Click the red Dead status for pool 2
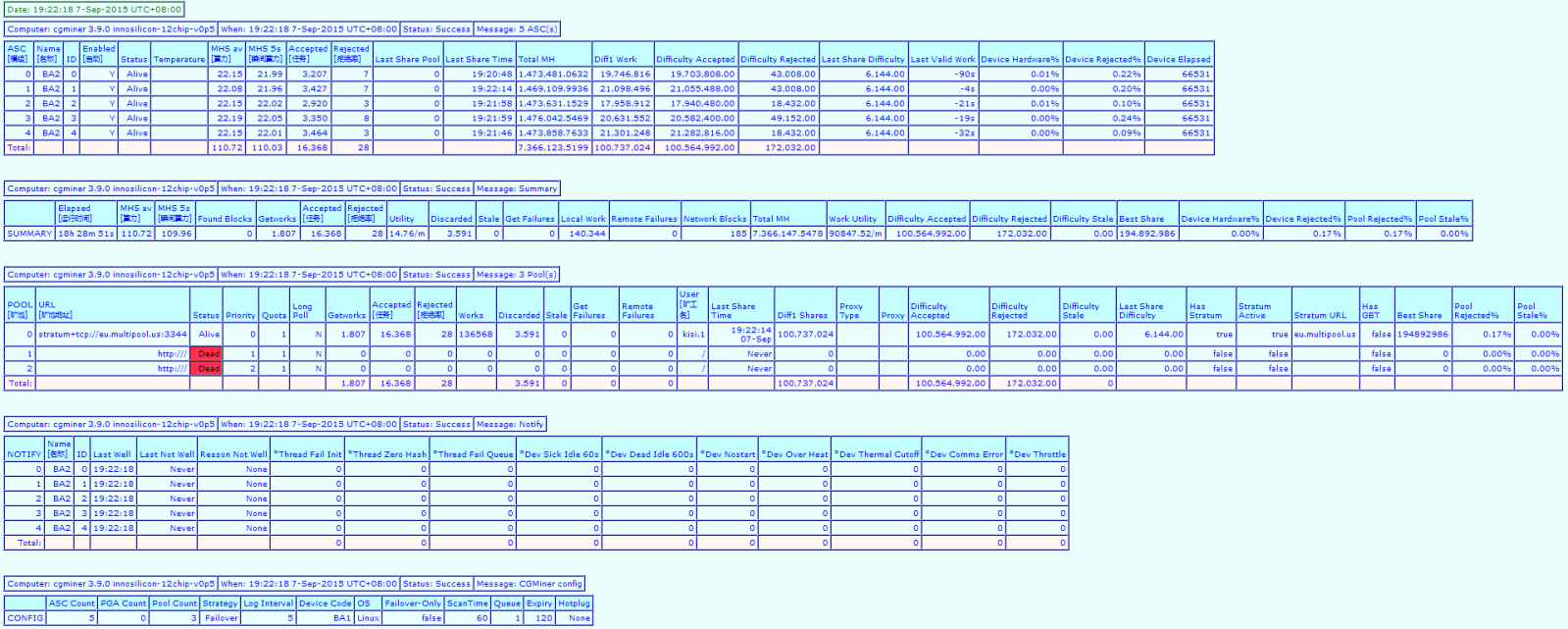 coord(208,369)
